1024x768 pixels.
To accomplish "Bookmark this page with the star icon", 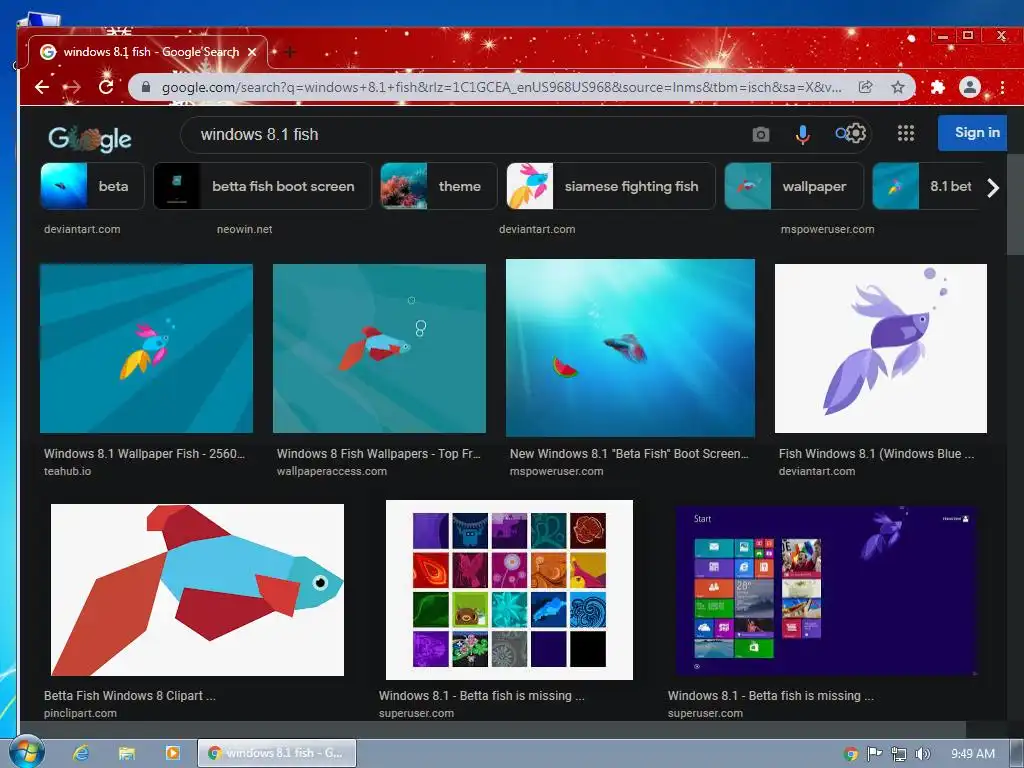I will coord(898,87).
